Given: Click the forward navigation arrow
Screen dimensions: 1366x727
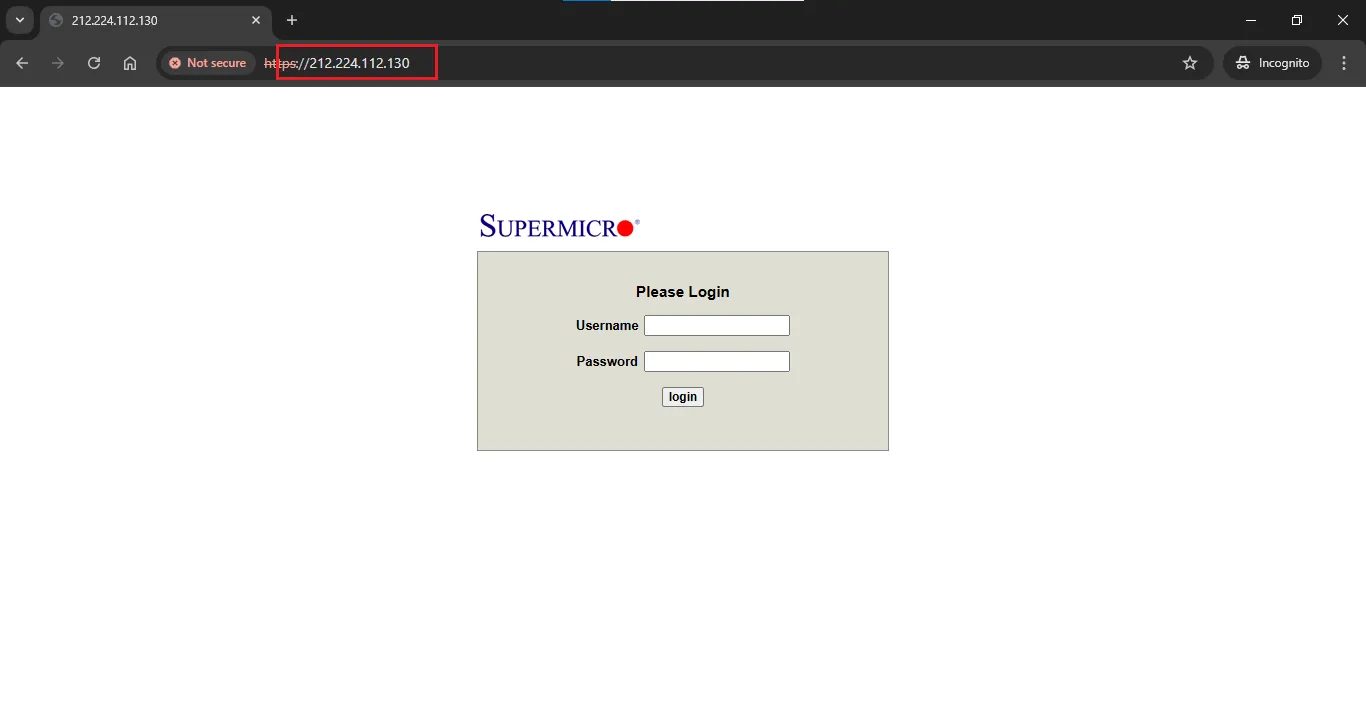Looking at the screenshot, I should (58, 63).
